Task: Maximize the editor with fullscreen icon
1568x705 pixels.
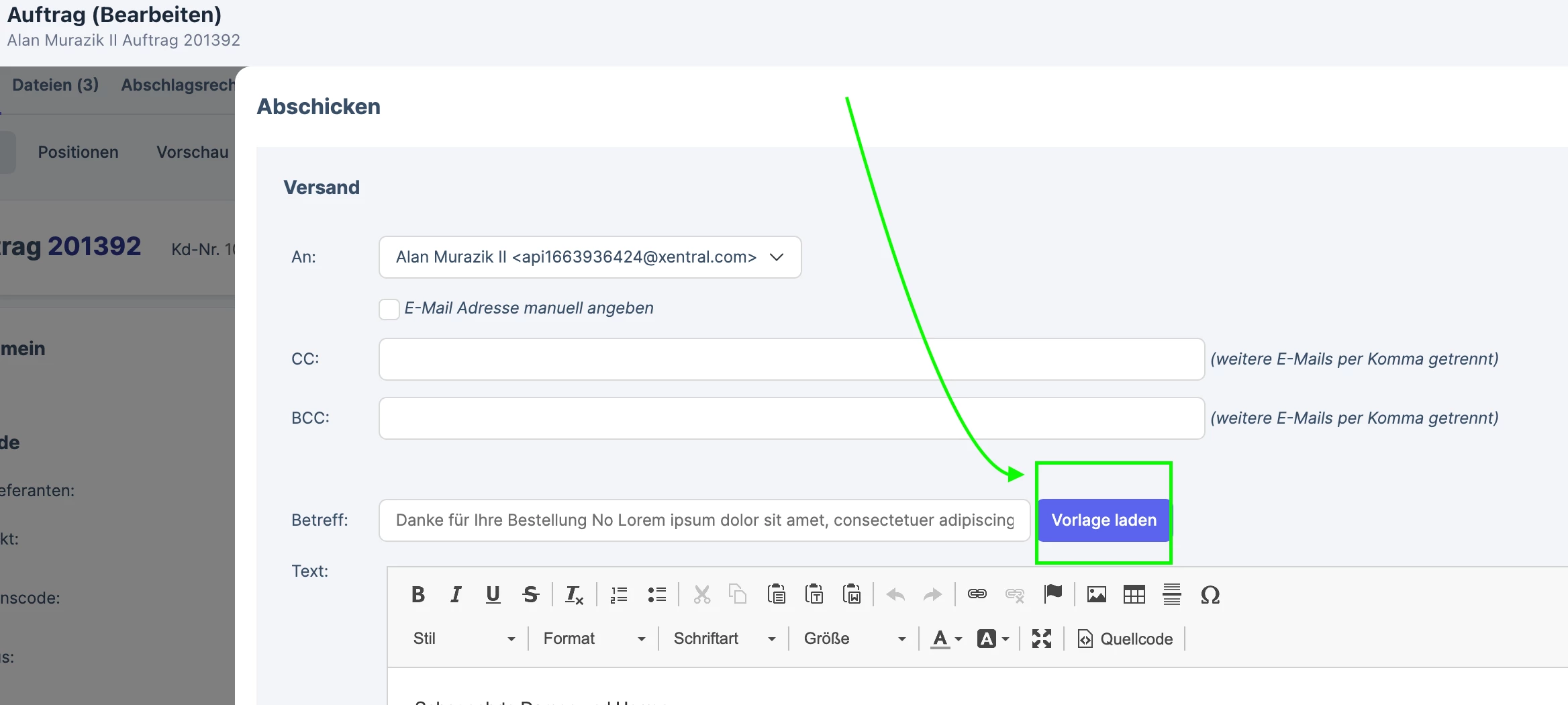Action: point(1042,639)
